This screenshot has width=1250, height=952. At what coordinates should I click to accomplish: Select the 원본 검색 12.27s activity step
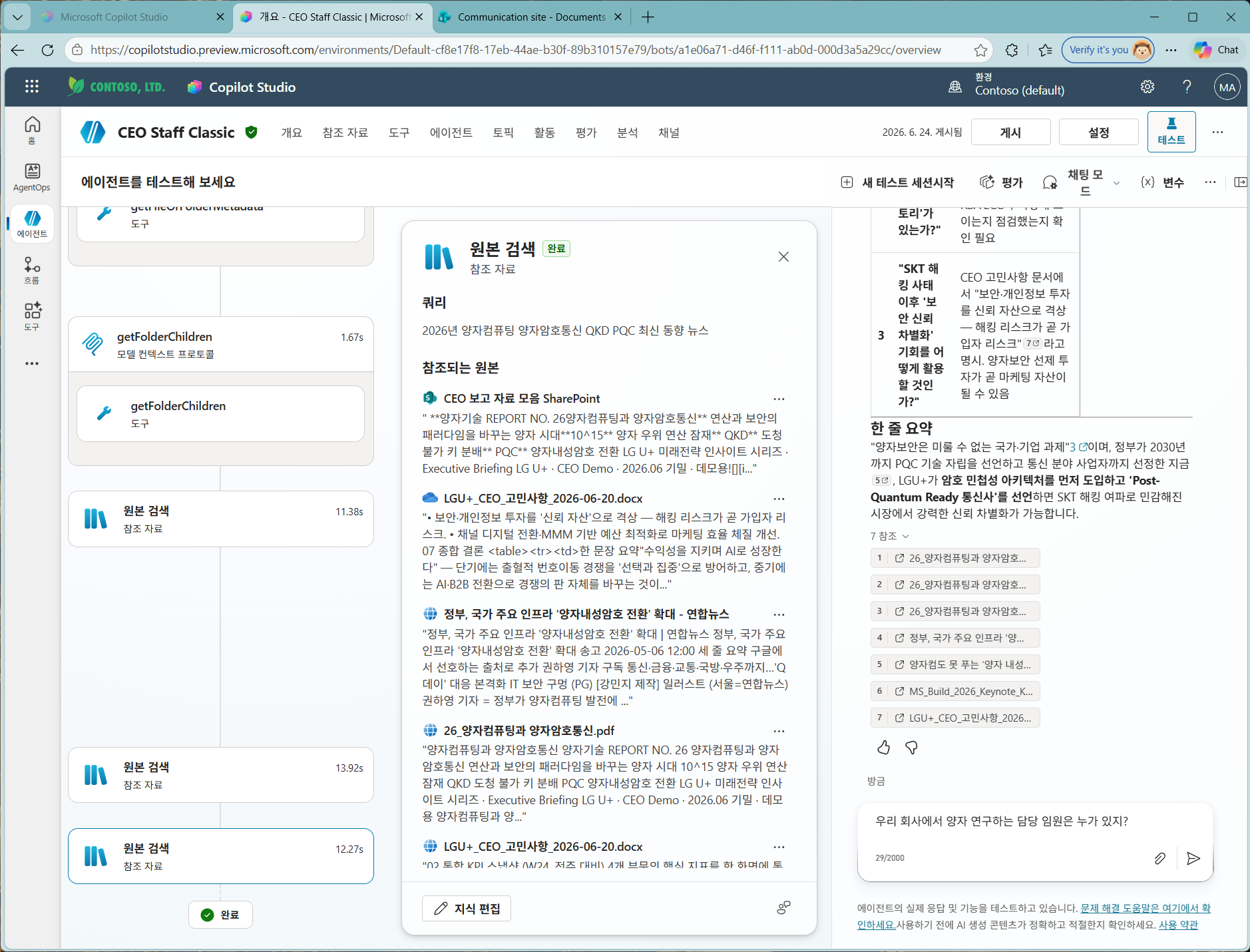click(221, 856)
